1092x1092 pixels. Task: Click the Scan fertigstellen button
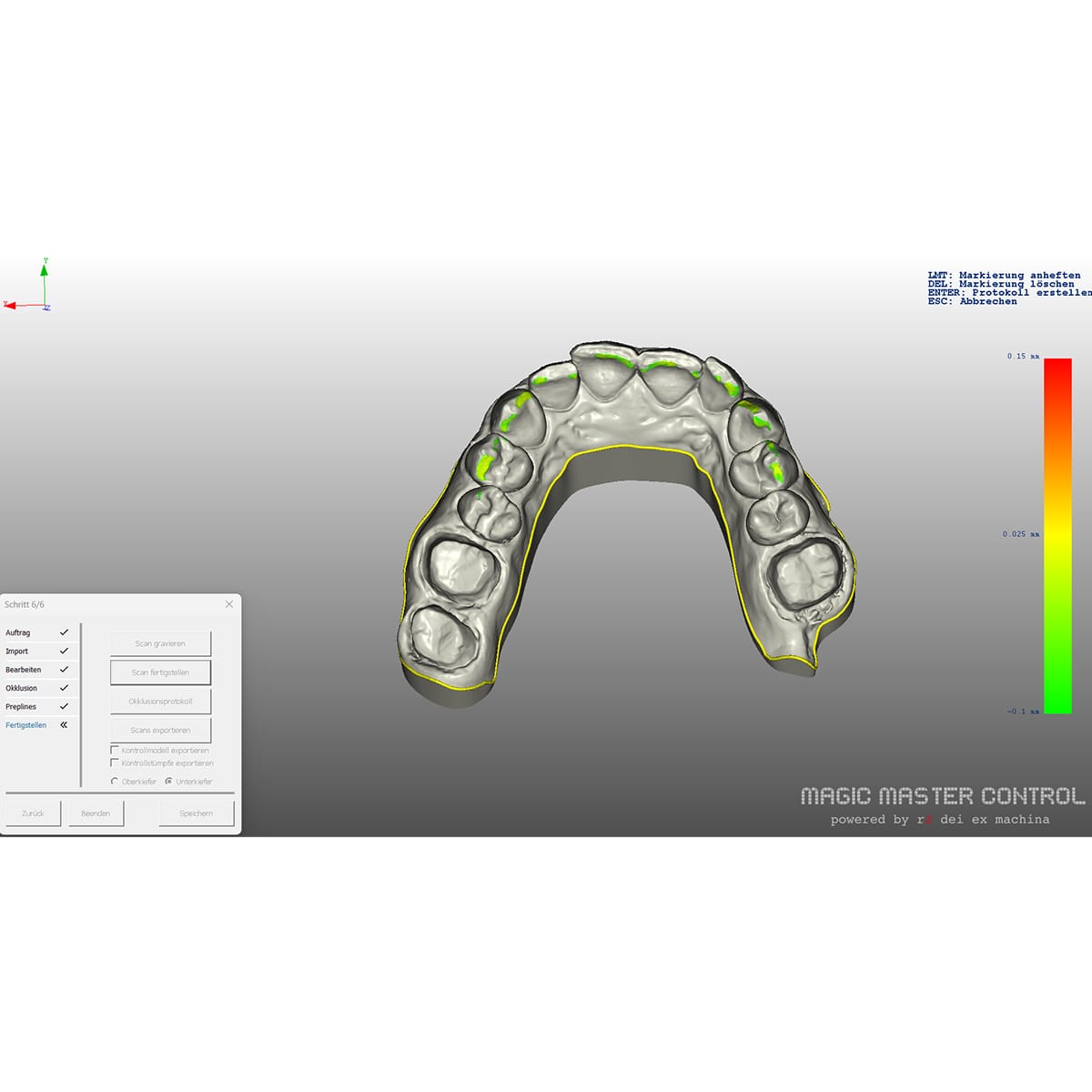(160, 672)
